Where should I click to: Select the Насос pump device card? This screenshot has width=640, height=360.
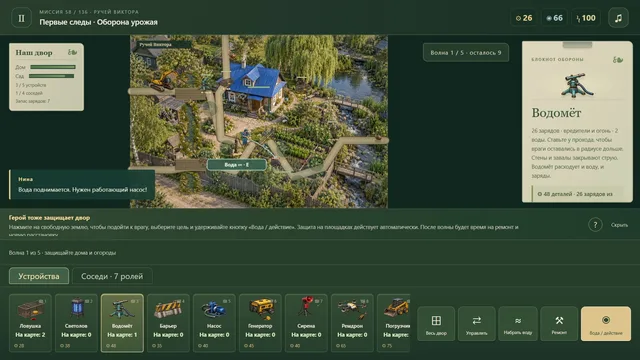coord(214,322)
